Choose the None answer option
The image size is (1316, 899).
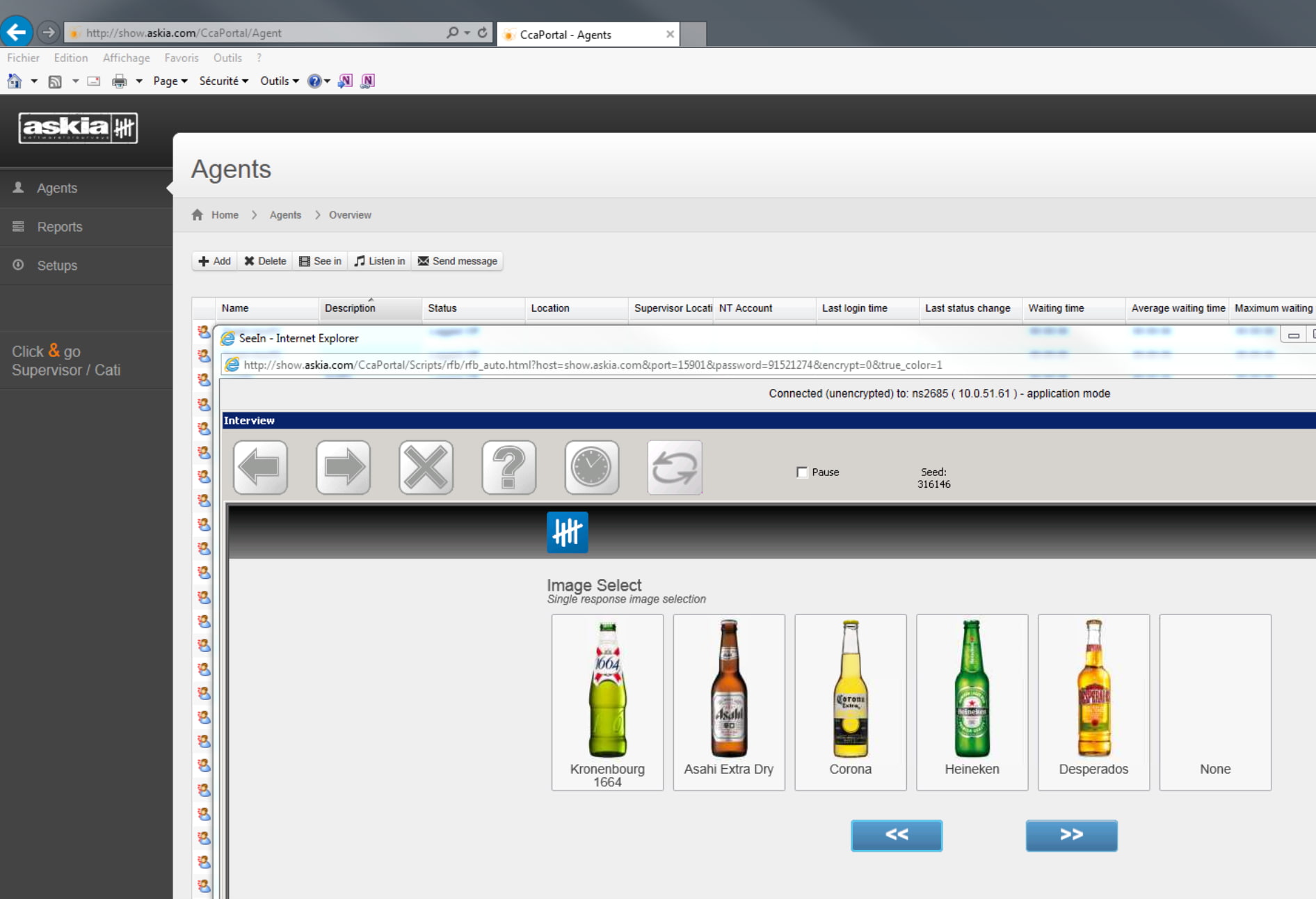tap(1214, 701)
